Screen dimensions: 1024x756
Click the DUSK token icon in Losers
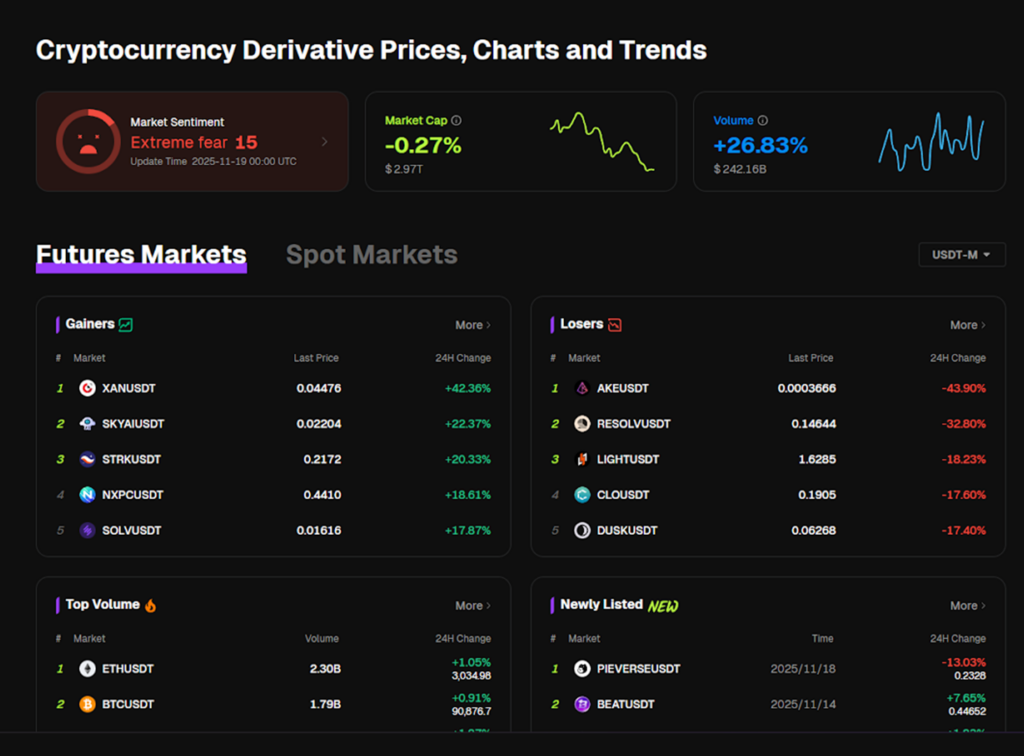tap(582, 530)
